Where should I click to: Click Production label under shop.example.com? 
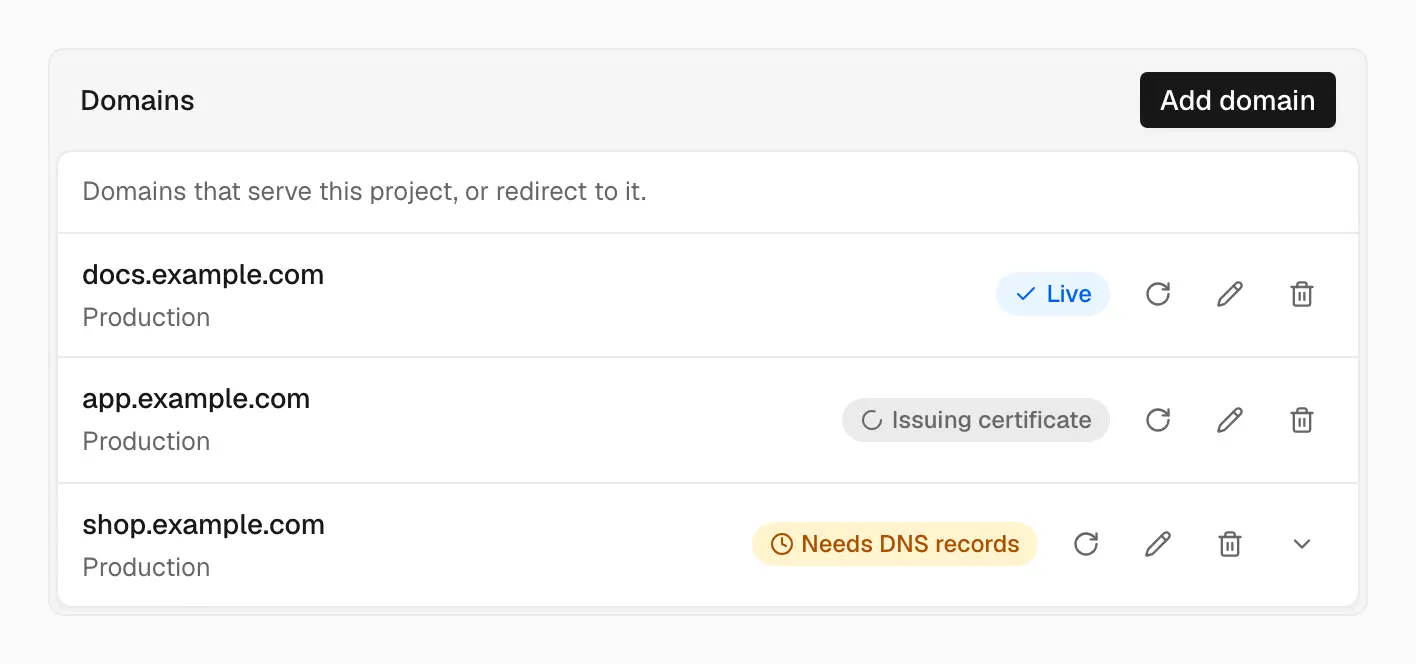coord(146,568)
